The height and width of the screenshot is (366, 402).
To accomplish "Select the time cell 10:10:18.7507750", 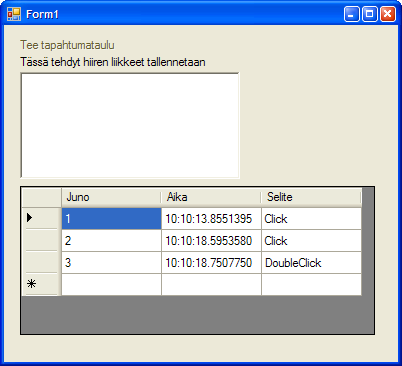I will 211,263.
